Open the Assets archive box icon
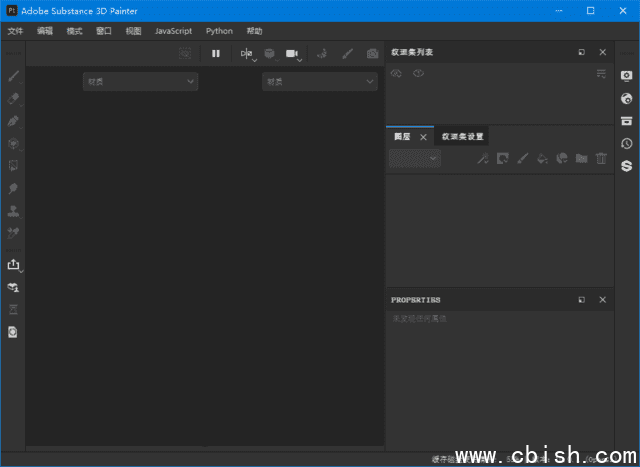This screenshot has height=467, width=640. click(627, 121)
